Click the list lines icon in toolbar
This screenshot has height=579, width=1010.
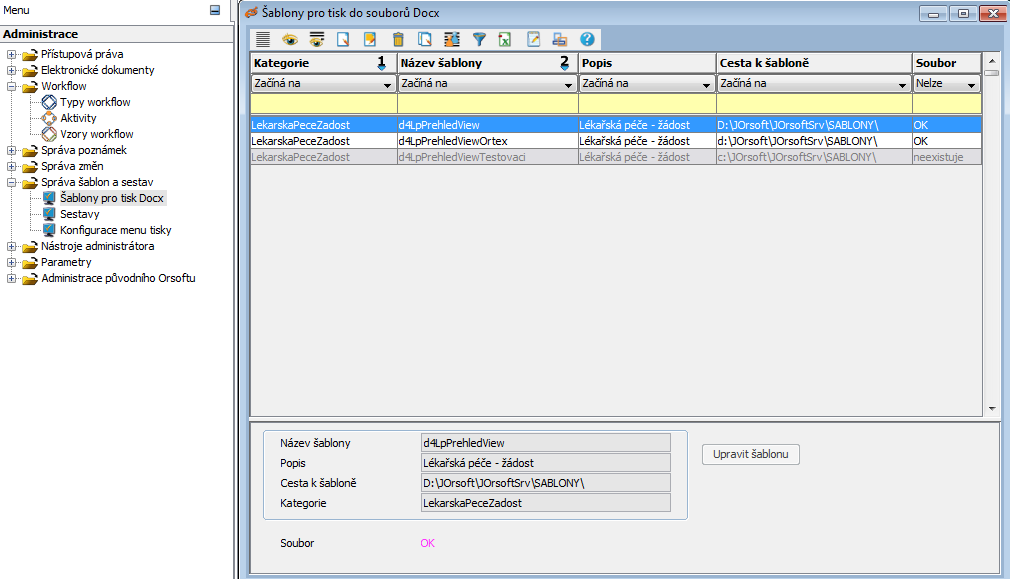263,39
